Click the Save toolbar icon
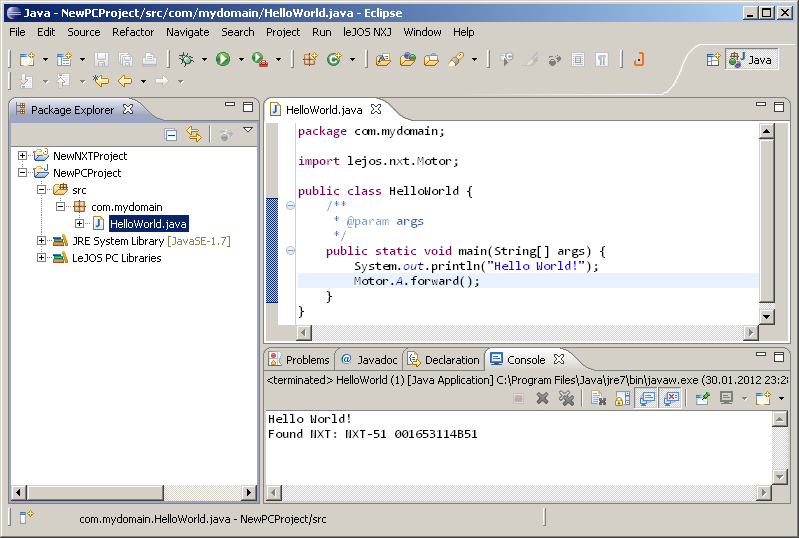 pos(101,60)
